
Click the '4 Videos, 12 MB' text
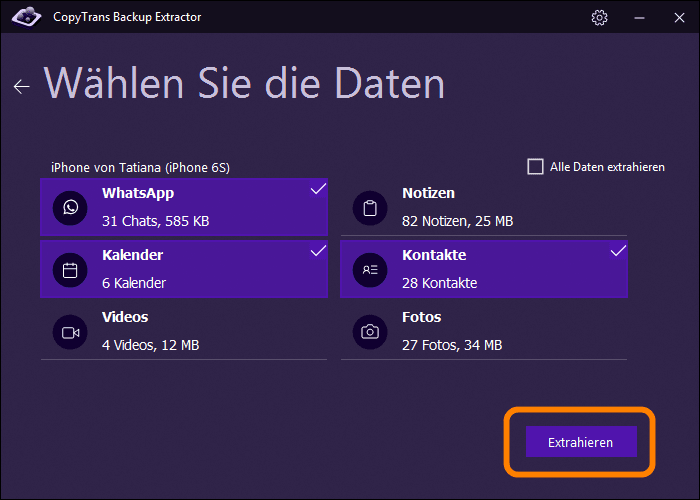(150, 345)
